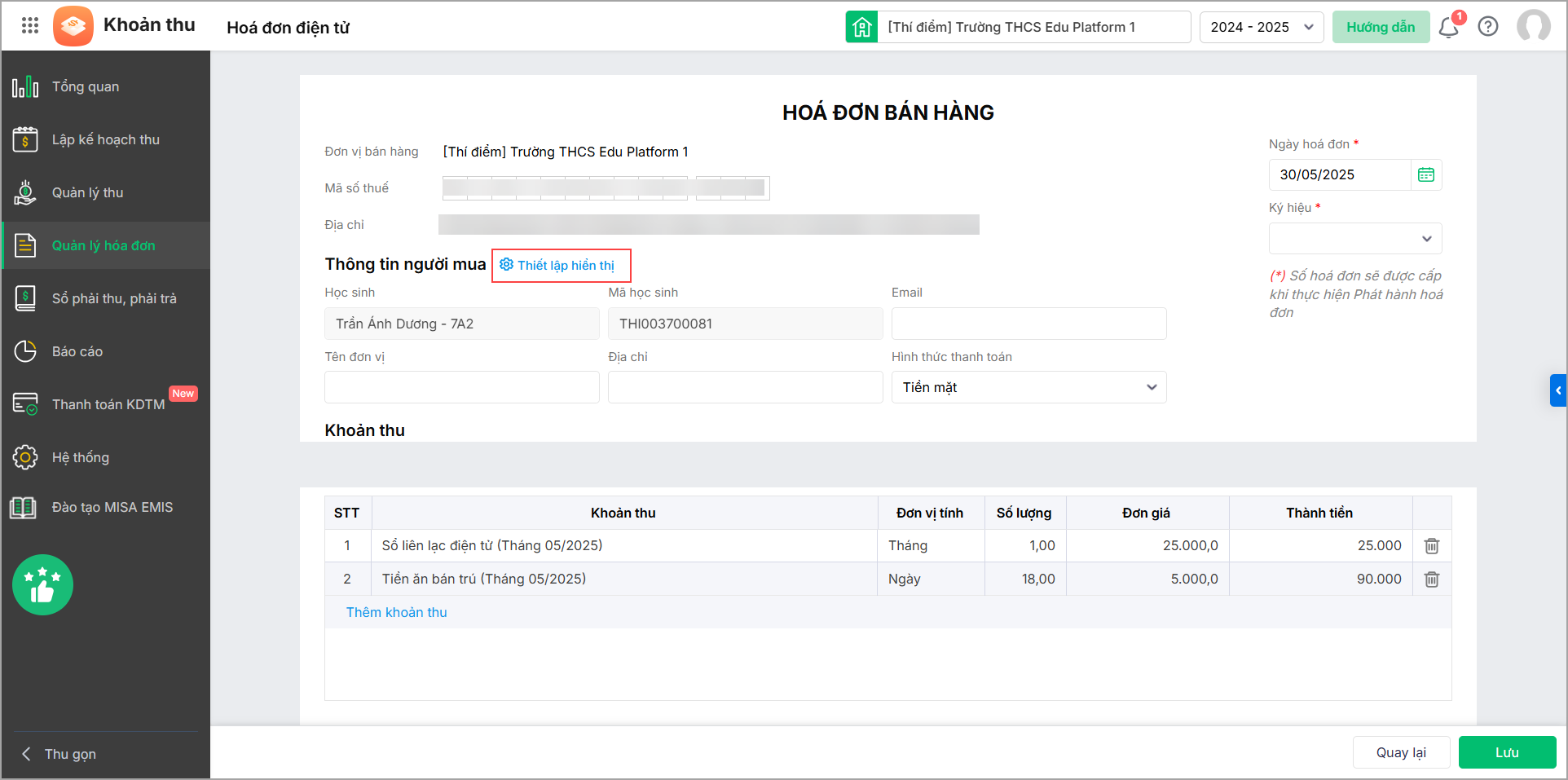Viewport: 1568px width, 780px height.
Task: Collapse the sidebar with Thu gọn
Action: 59,754
